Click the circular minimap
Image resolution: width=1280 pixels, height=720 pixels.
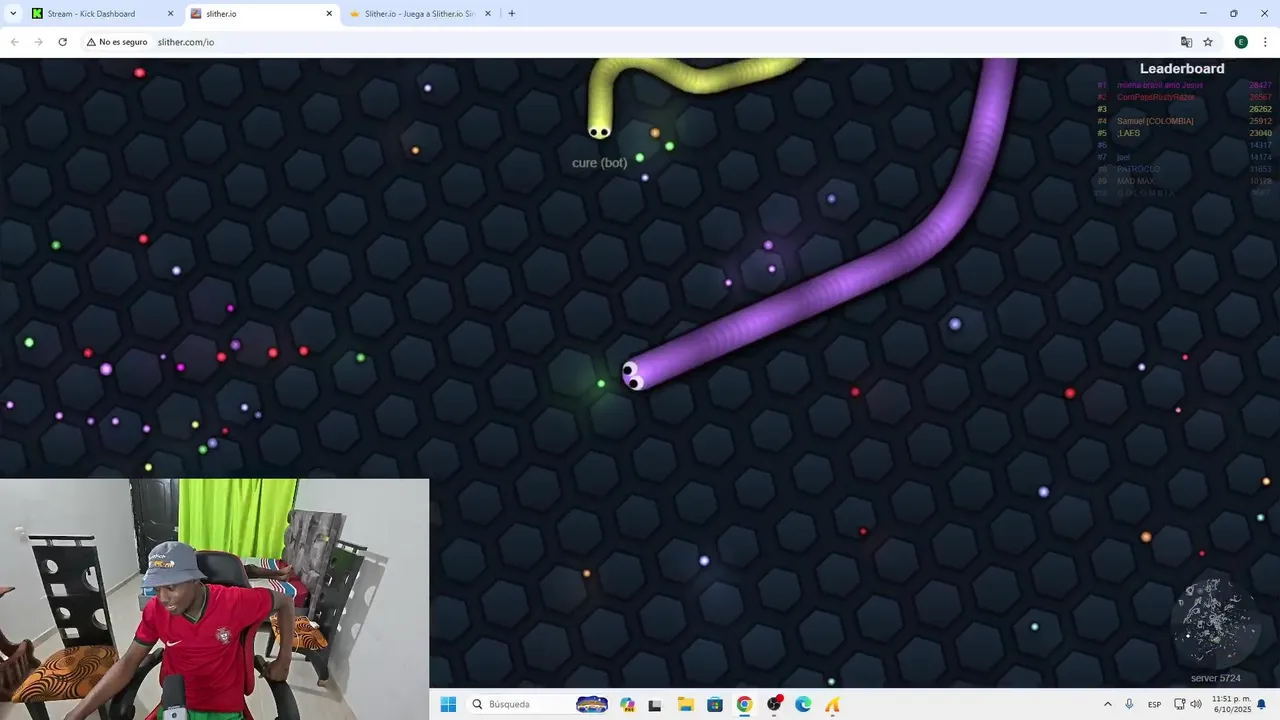[1215, 623]
